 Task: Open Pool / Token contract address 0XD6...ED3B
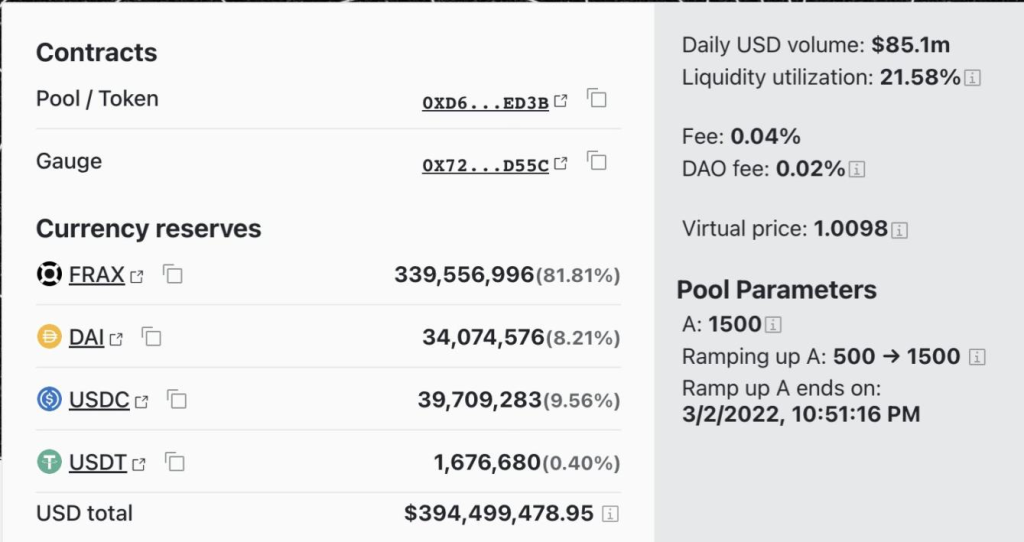(485, 103)
